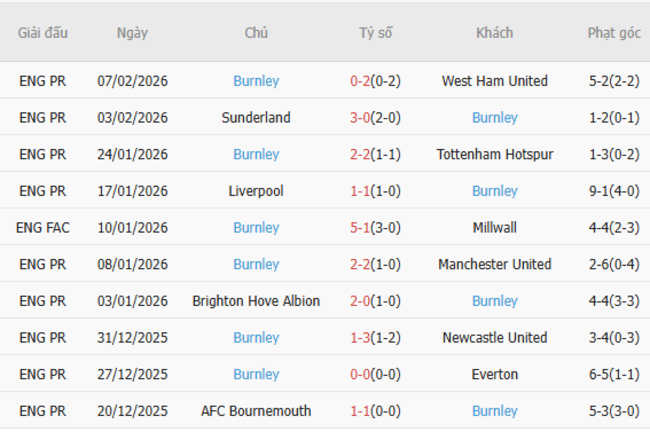Open the Sunderland team page

[256, 118]
